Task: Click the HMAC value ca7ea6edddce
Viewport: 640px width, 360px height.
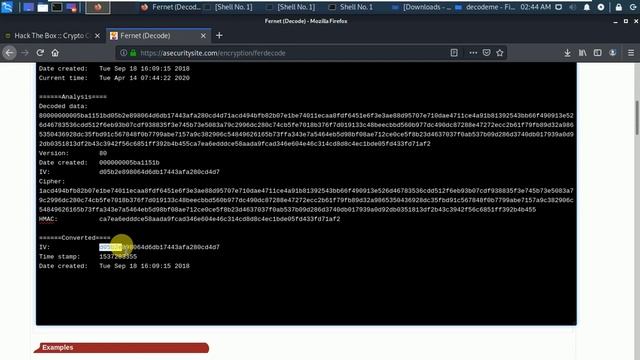Action: [219, 219]
